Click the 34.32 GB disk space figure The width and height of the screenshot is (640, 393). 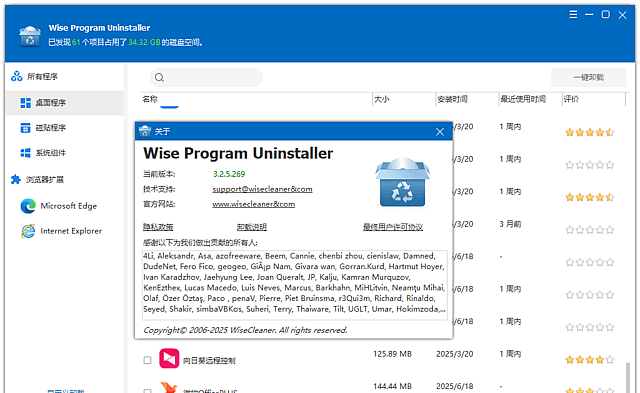[x=144, y=42]
